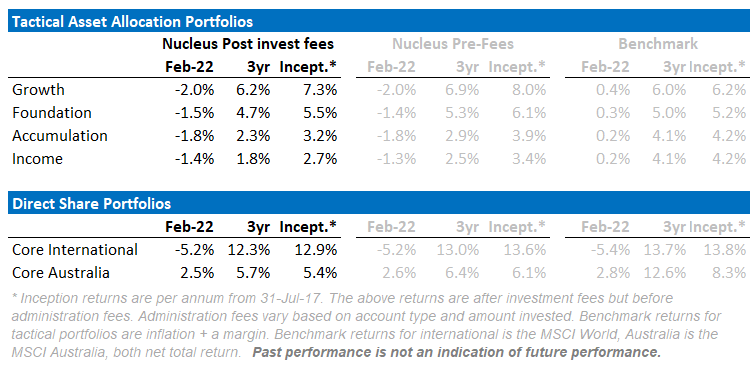Click the Nucleus Post invest fees heading
This screenshot has width=756, height=369.
coord(248,44)
